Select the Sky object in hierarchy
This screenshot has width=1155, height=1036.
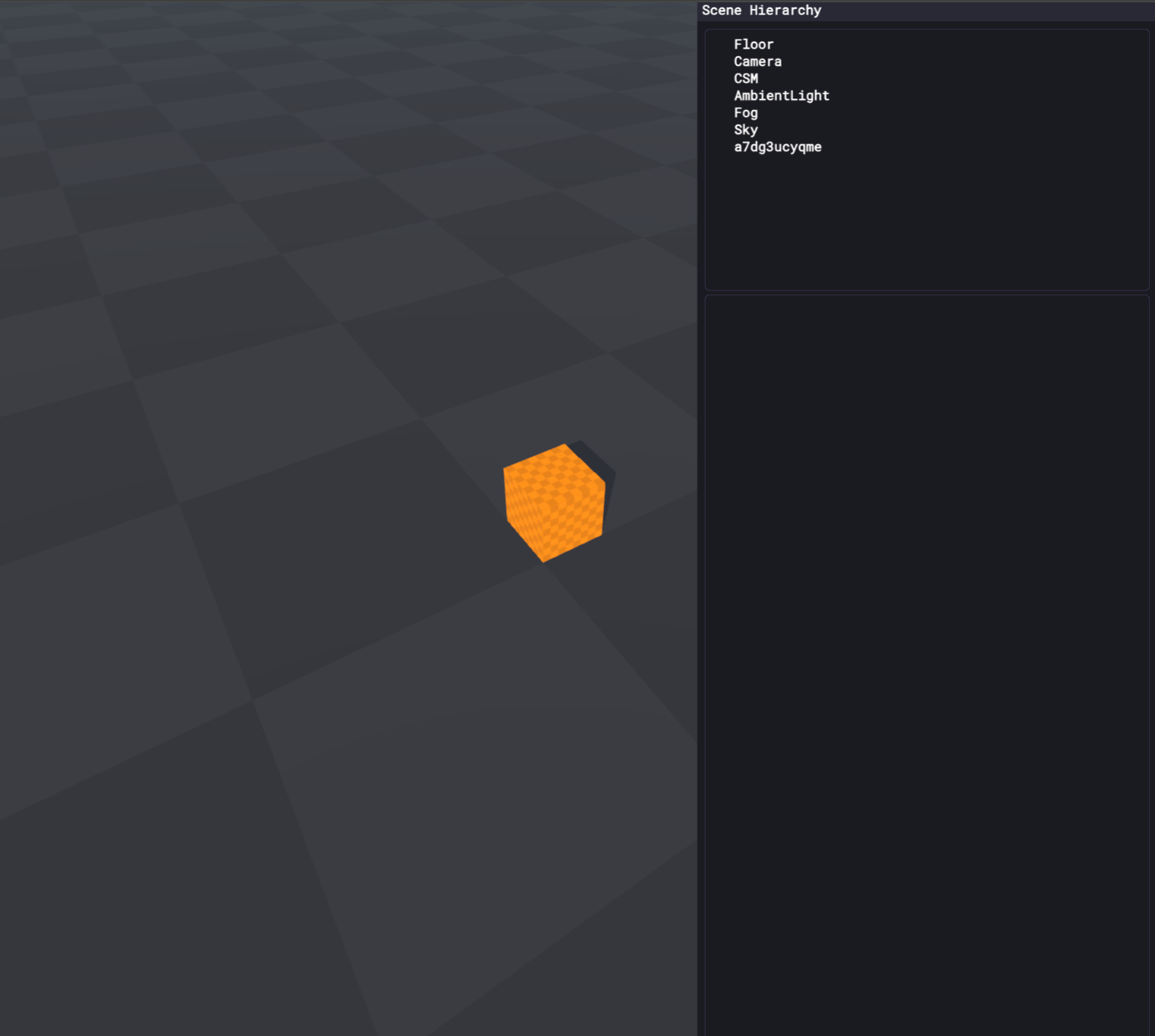coord(745,130)
